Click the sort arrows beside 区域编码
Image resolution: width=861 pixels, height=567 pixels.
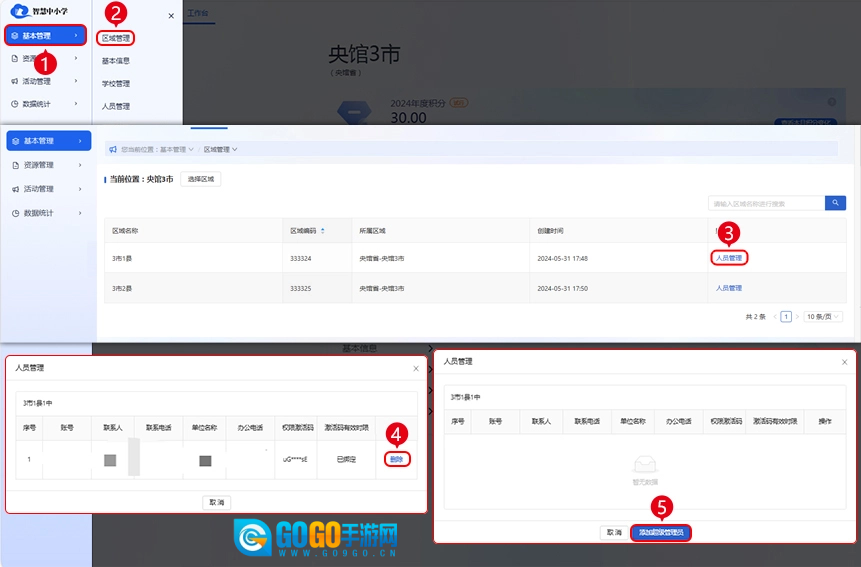pos(322,231)
